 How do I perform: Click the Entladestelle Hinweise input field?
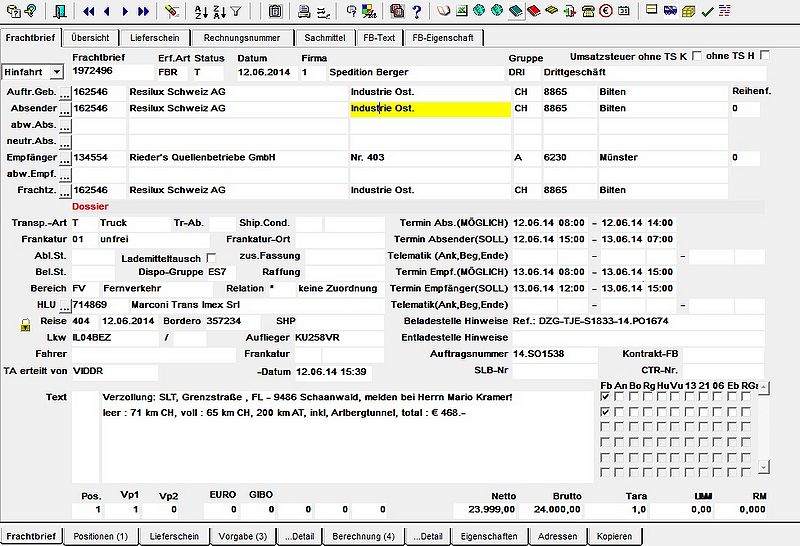click(x=638, y=338)
